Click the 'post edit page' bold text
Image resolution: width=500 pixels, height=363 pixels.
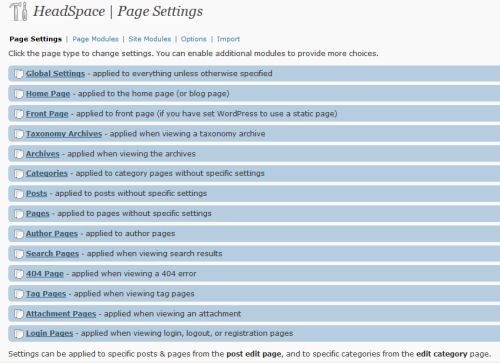(x=254, y=354)
